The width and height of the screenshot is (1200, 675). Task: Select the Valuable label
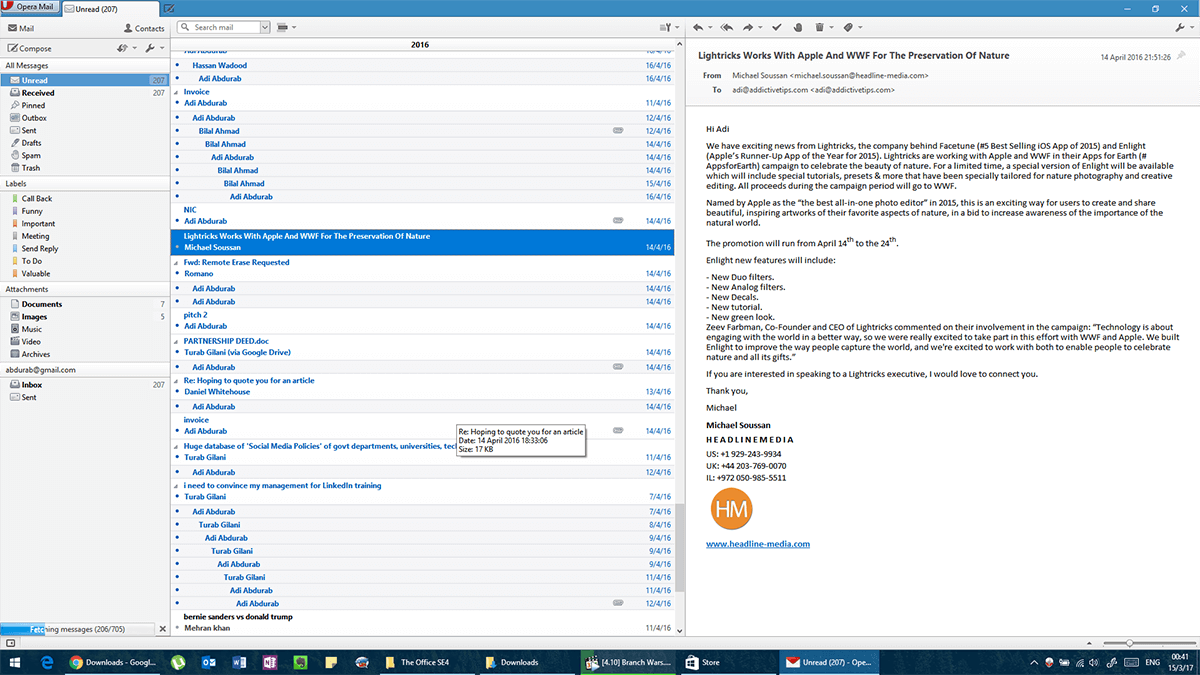pyautogui.click(x=85, y=273)
